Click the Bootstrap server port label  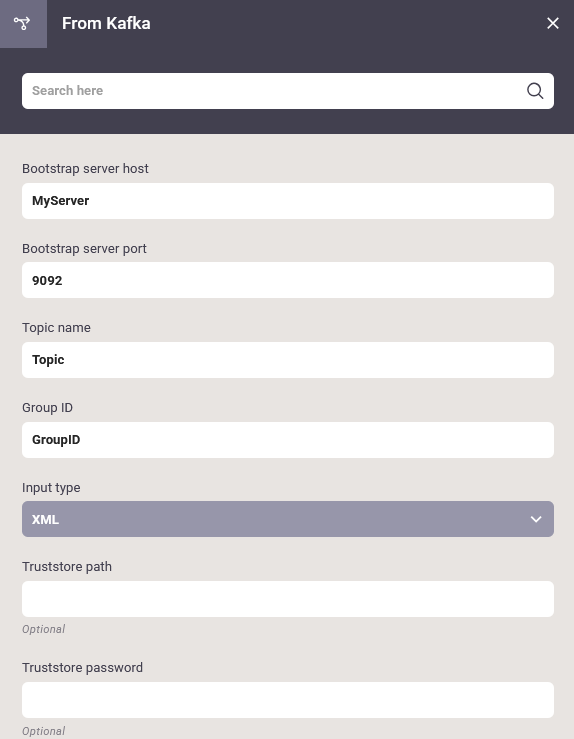pyautogui.click(x=84, y=248)
